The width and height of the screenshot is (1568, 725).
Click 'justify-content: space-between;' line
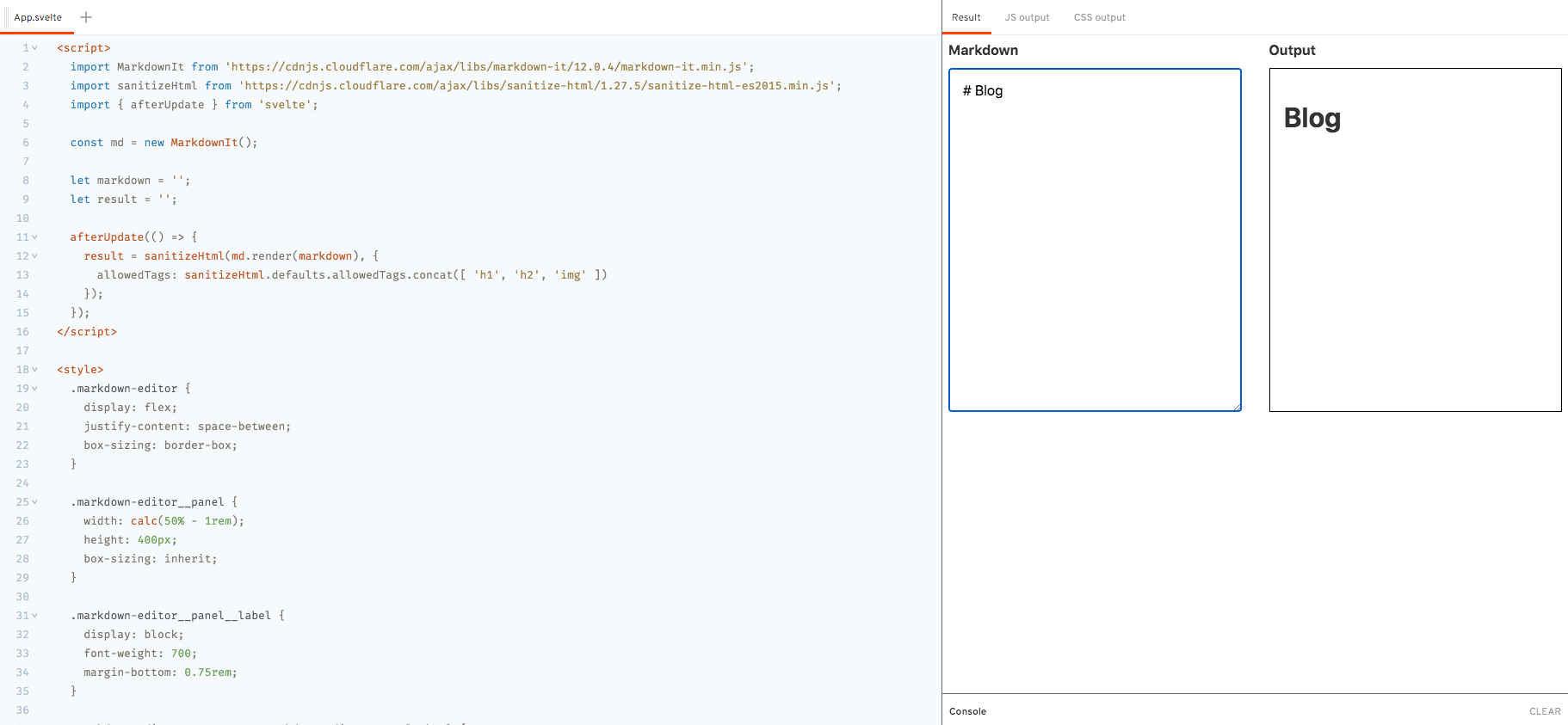point(187,427)
